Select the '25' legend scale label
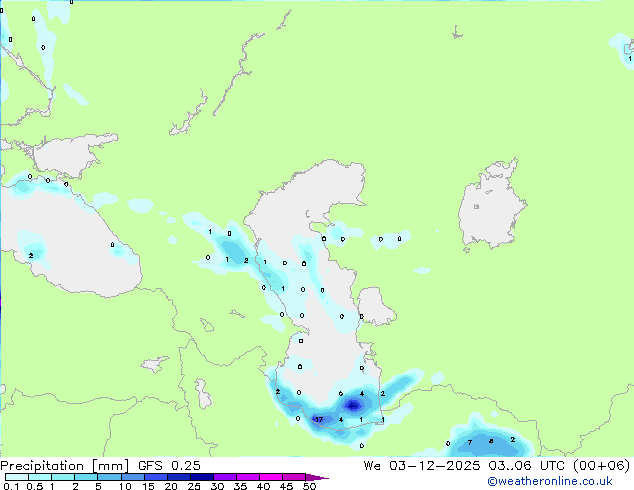 pyautogui.click(x=194, y=486)
